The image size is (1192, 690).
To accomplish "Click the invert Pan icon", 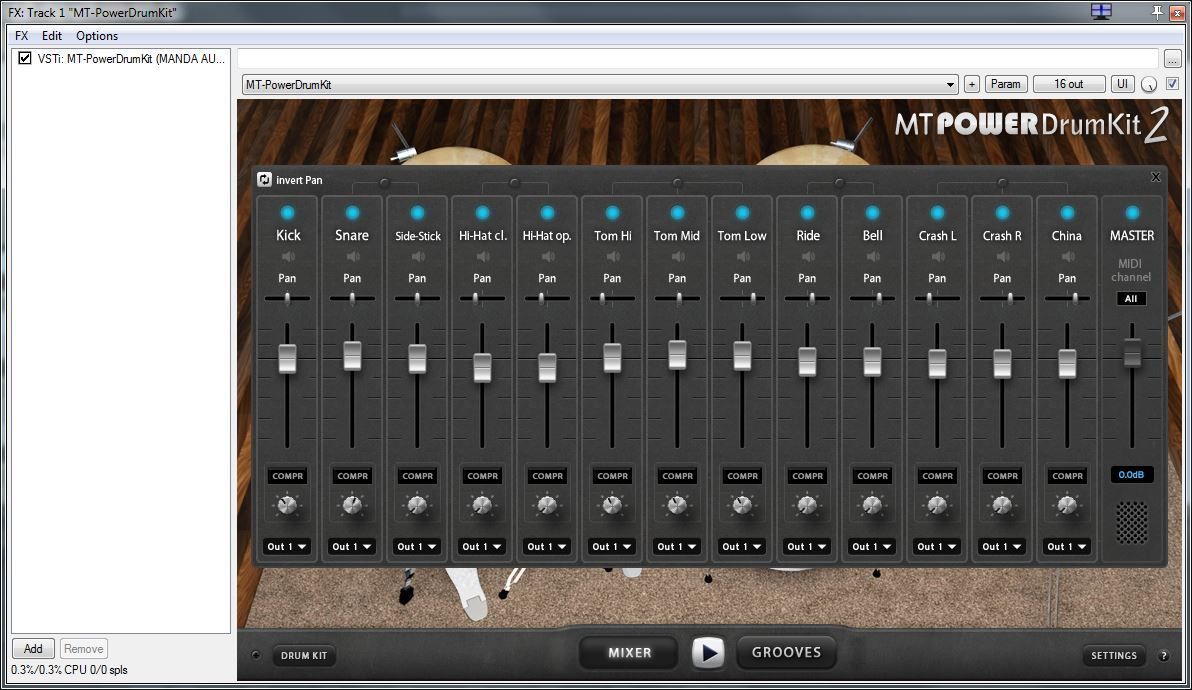I will point(265,179).
